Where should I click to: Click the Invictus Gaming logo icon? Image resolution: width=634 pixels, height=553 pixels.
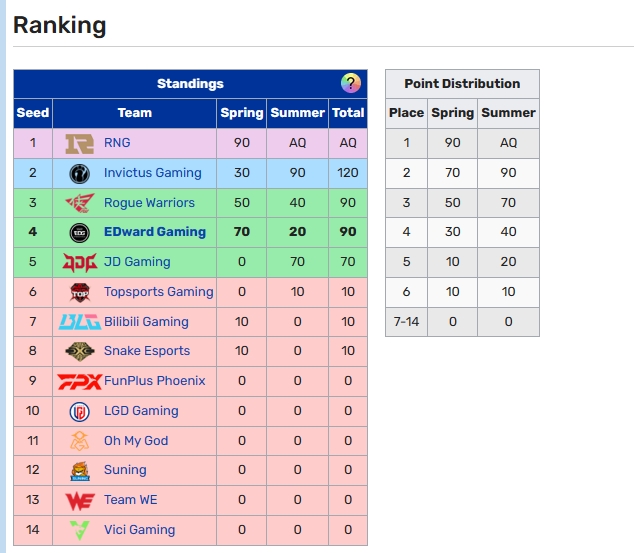(x=79, y=173)
